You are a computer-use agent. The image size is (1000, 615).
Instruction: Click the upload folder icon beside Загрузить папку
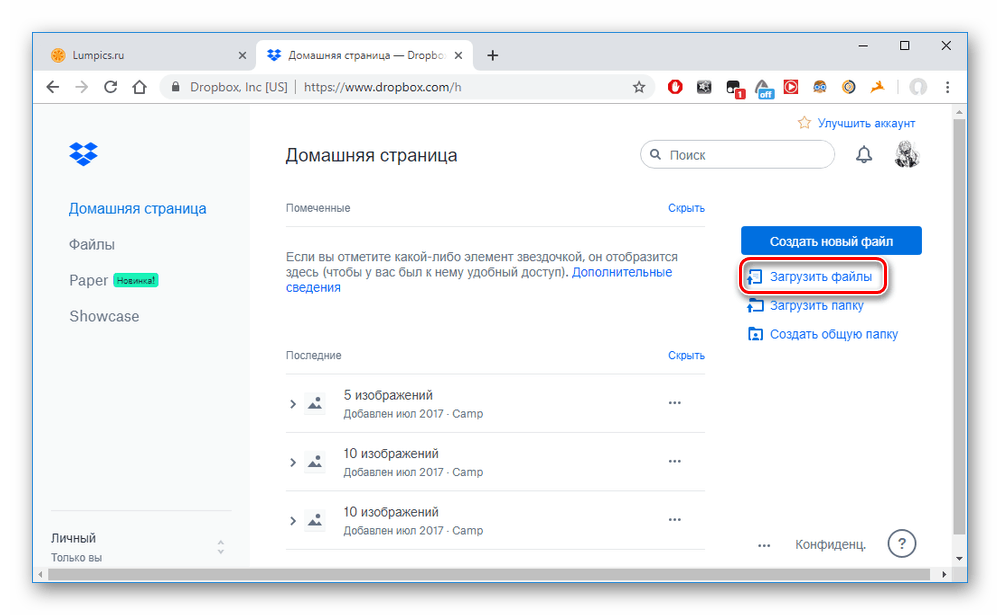point(755,306)
